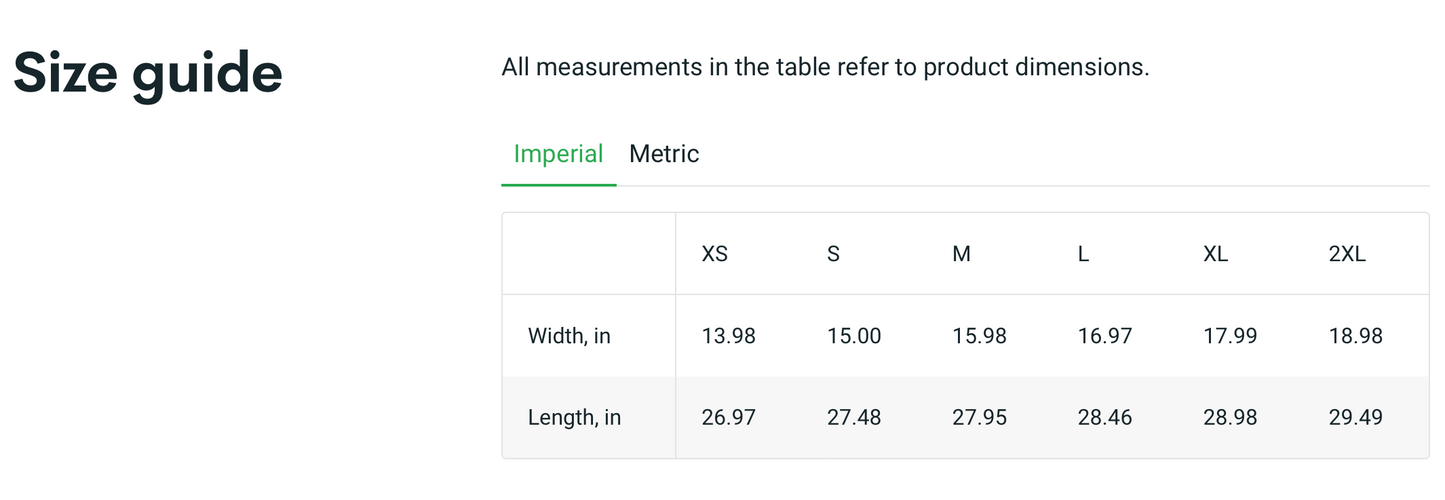Click the XL size column header
1445x500 pixels.
(1216, 254)
